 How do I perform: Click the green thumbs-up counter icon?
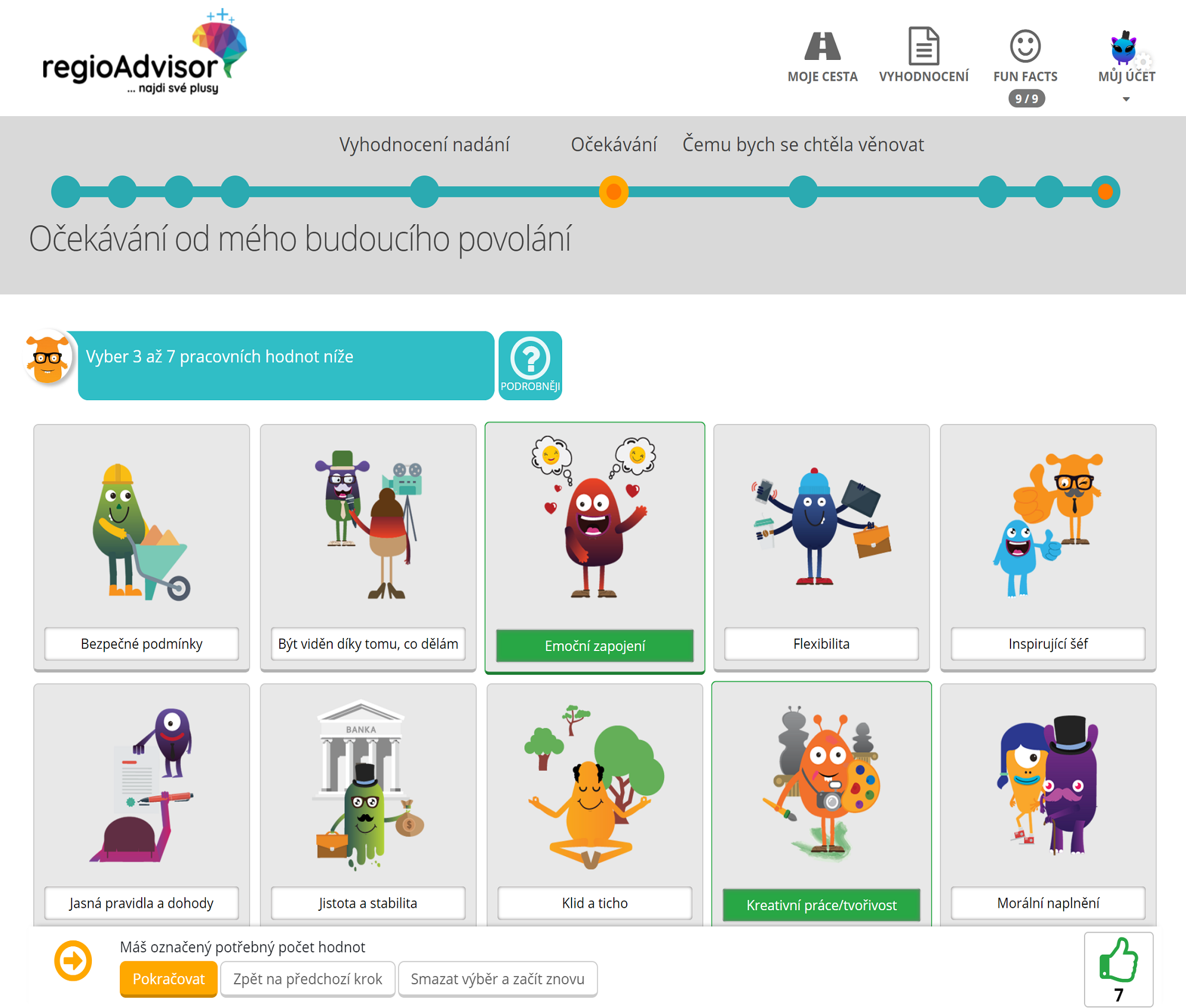tap(1118, 961)
